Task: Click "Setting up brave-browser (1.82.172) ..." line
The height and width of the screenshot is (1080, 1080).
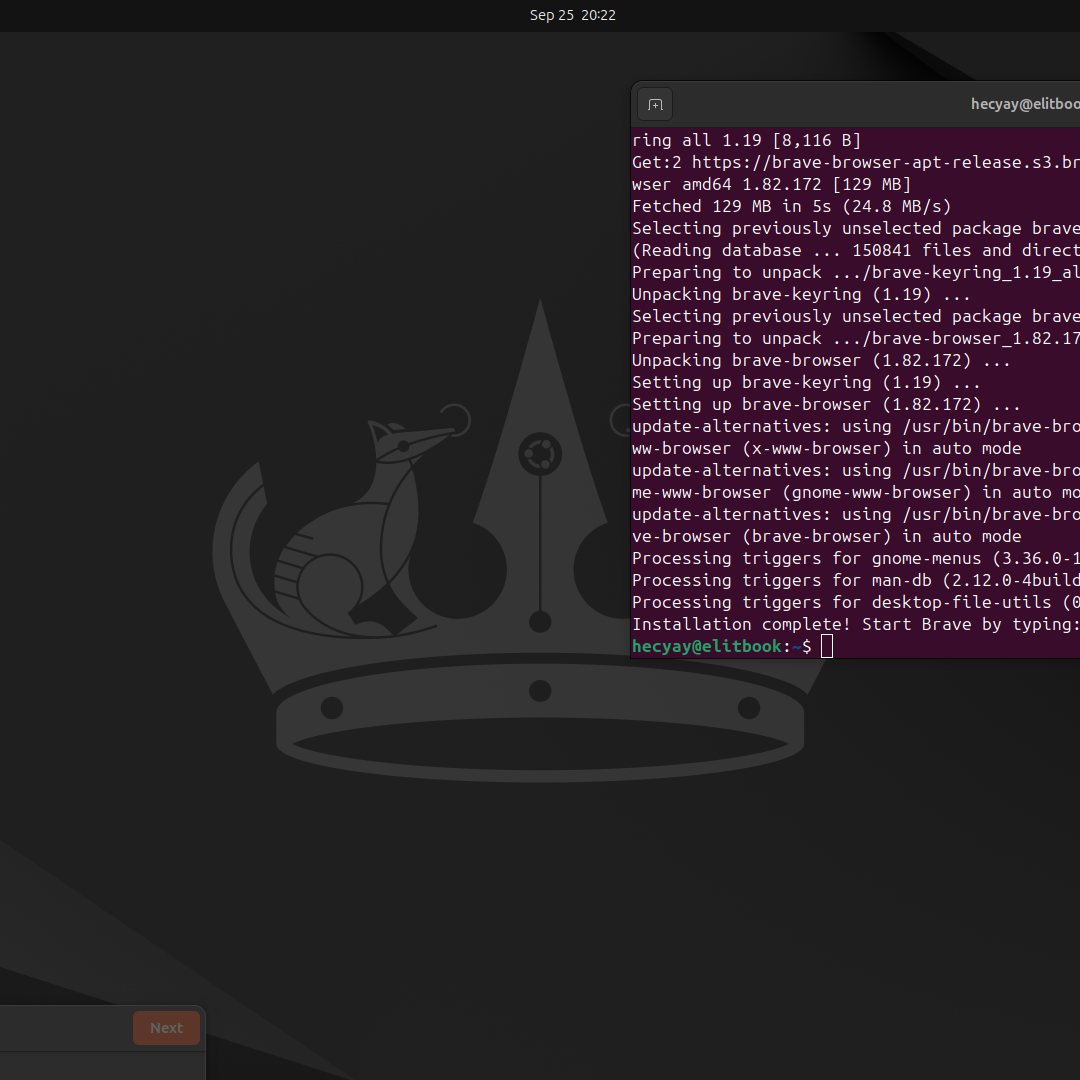Action: coord(826,404)
